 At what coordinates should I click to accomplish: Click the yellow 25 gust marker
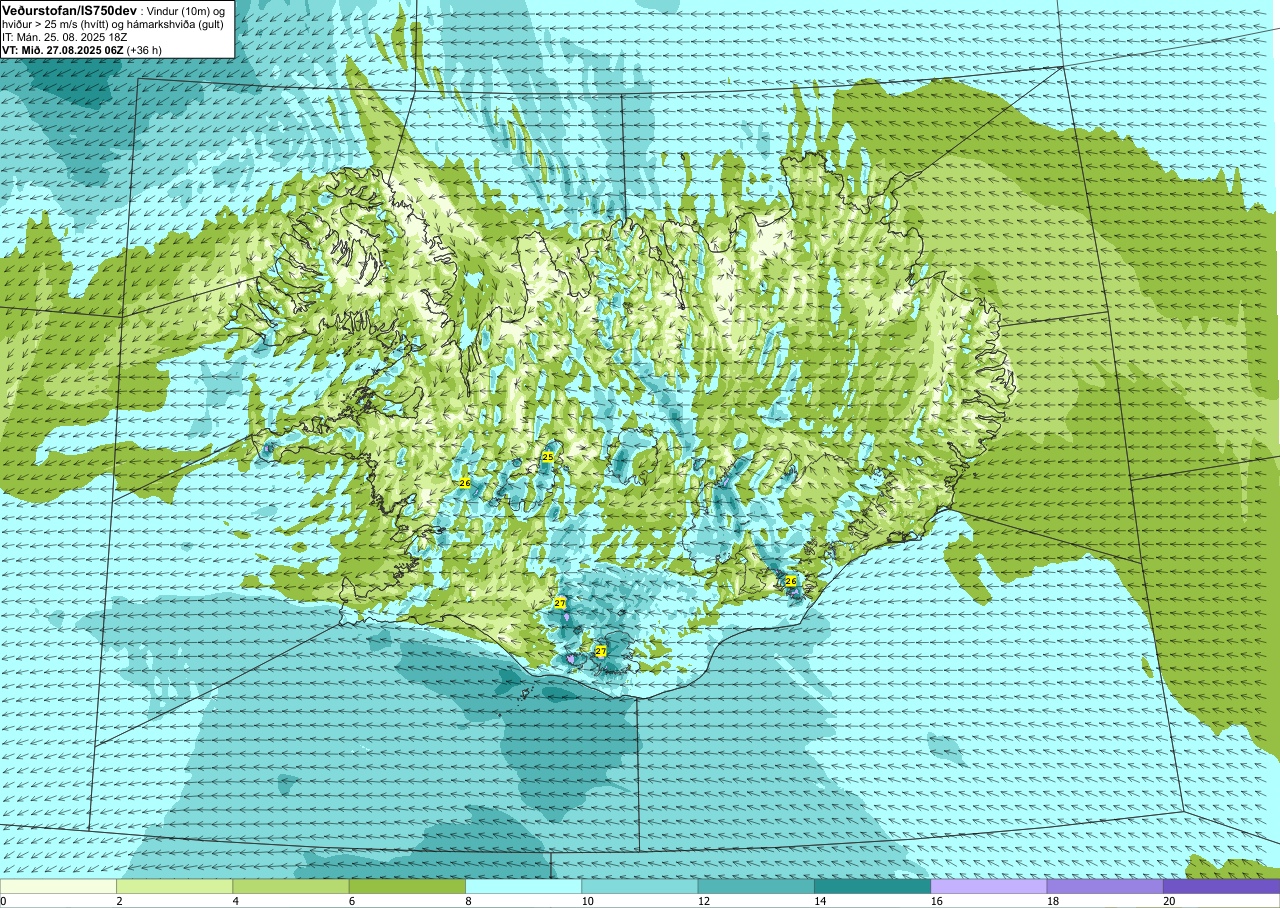[x=548, y=457]
